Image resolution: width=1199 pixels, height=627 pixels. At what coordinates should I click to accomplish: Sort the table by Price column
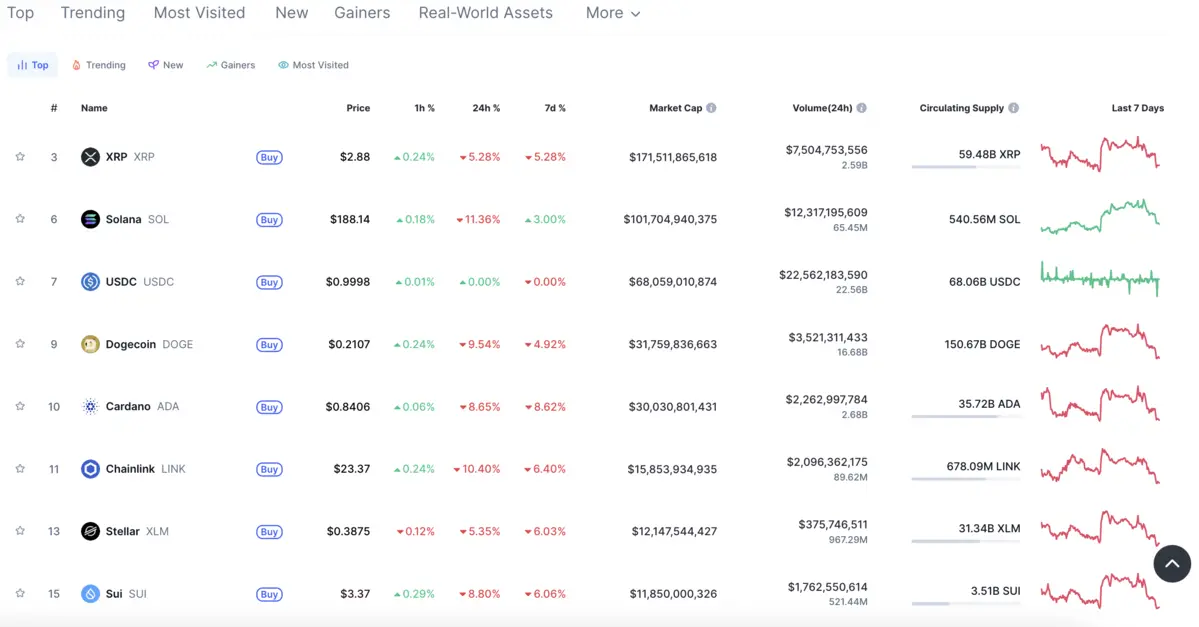click(x=358, y=108)
